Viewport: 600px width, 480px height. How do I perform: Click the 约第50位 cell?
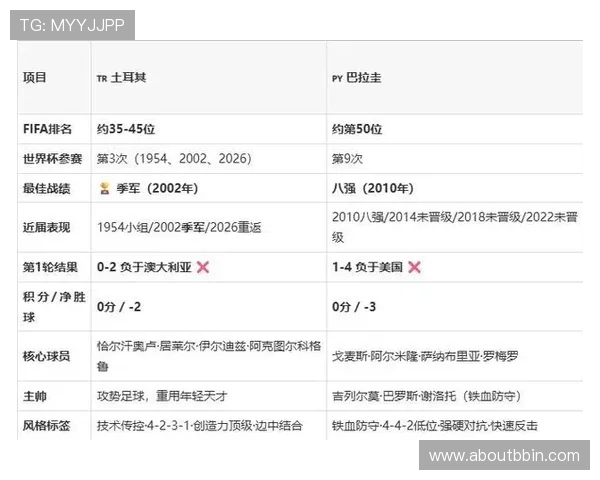[x=455, y=129]
